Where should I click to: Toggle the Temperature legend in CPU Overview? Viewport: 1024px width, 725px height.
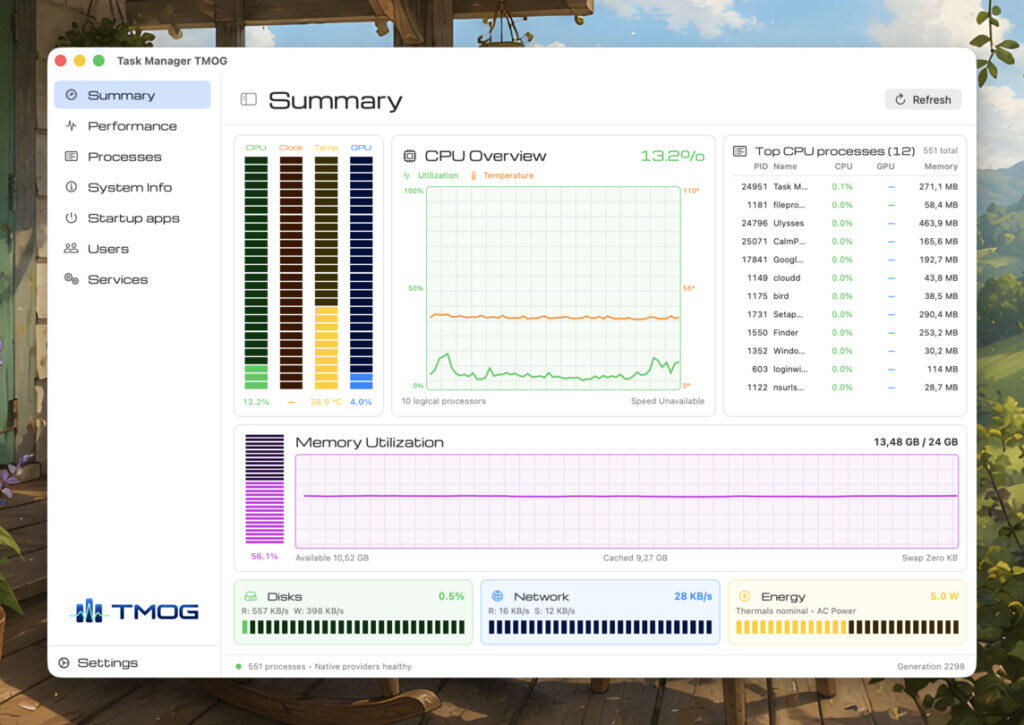pos(502,175)
